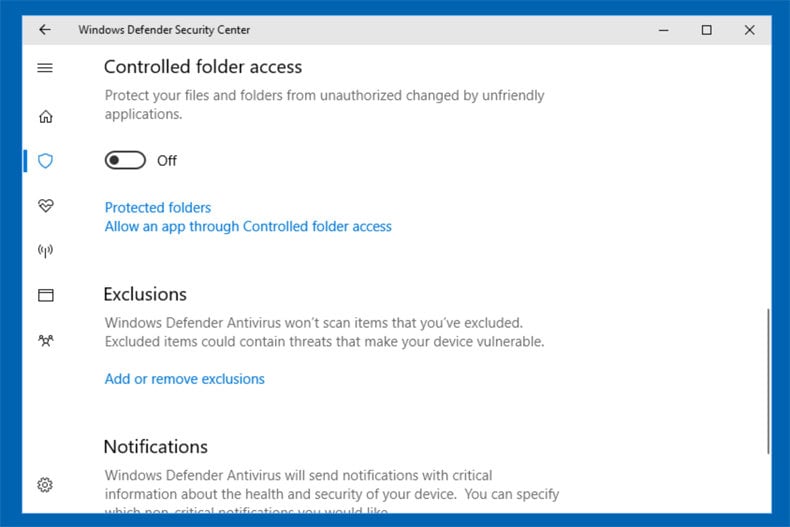Minimize the Security Center window
The height and width of the screenshot is (527, 790).
pos(664,30)
